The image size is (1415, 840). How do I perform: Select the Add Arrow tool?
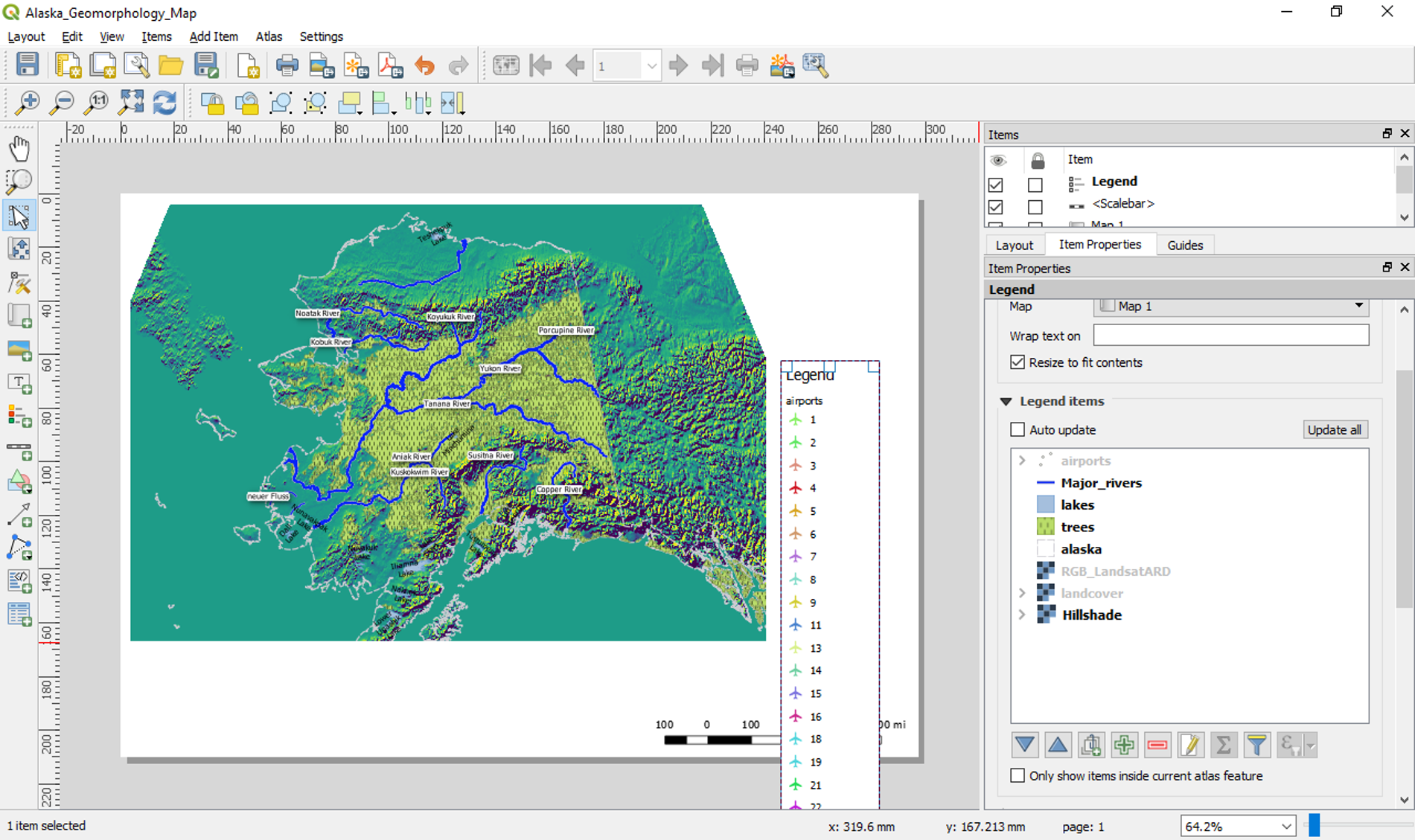pyautogui.click(x=19, y=515)
